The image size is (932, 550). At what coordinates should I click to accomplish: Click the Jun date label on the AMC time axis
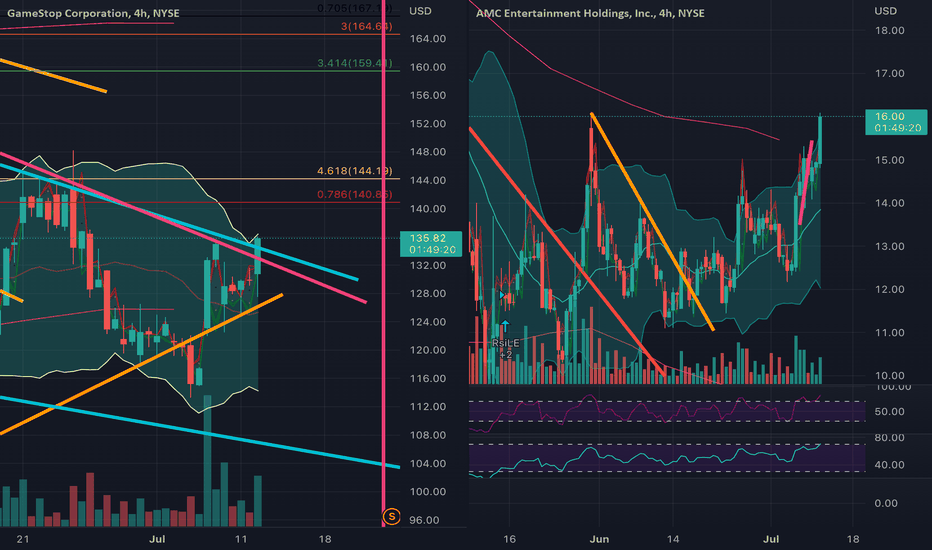[599, 539]
